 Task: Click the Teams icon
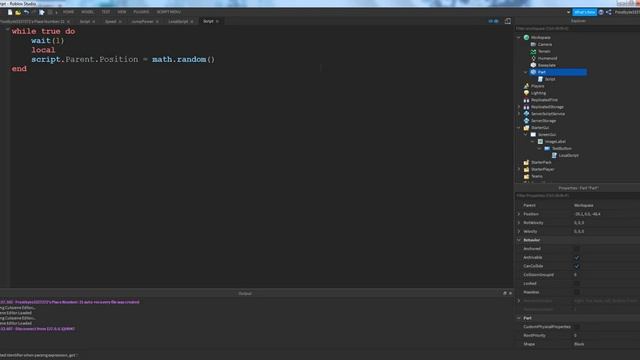coord(527,176)
